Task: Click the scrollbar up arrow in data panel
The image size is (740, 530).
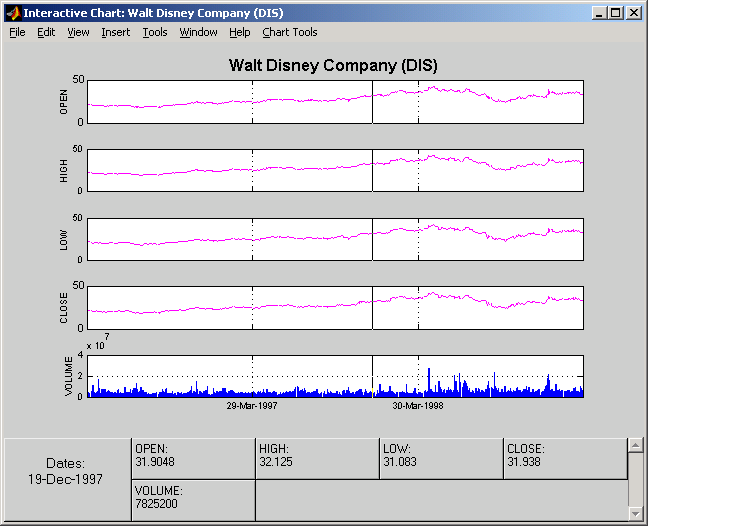Action: [636, 445]
